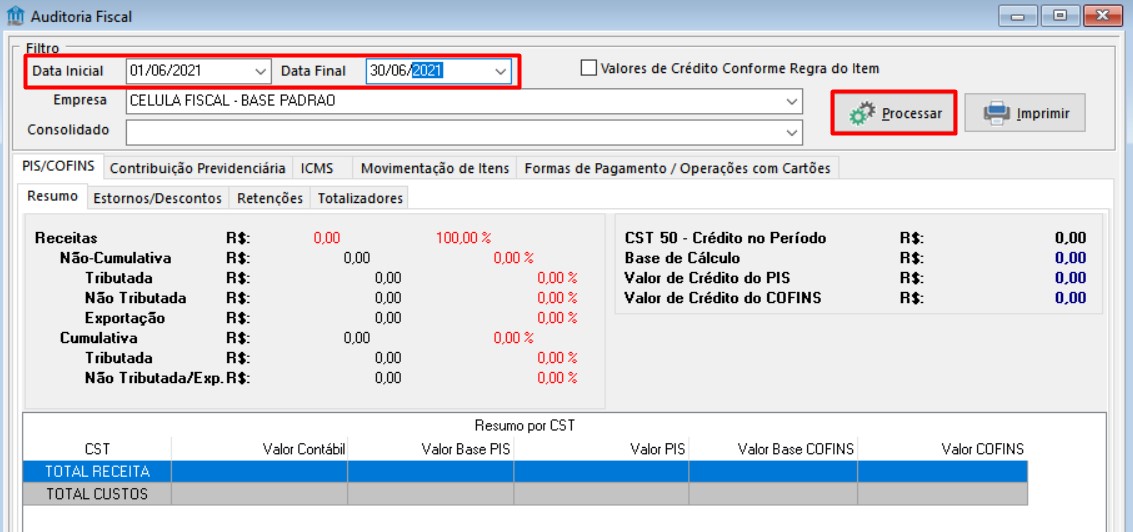Close the Auditoria Fiscal window
Viewport: 1133px width, 532px height.
click(1104, 15)
